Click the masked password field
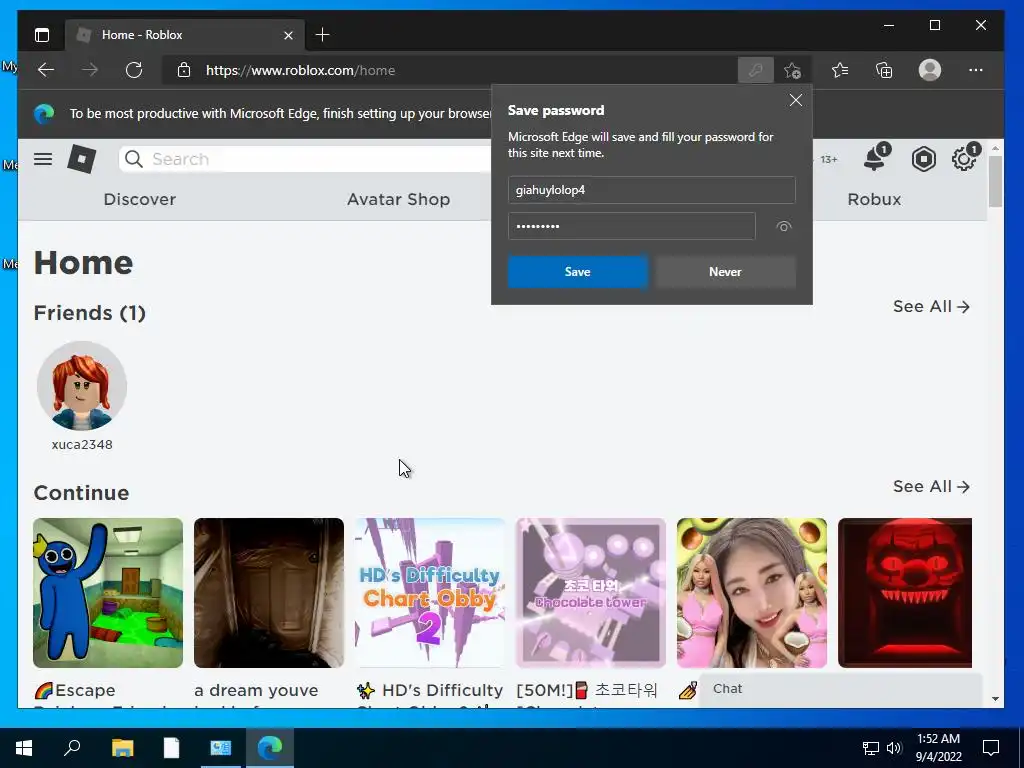The image size is (1024, 768). [x=632, y=226]
